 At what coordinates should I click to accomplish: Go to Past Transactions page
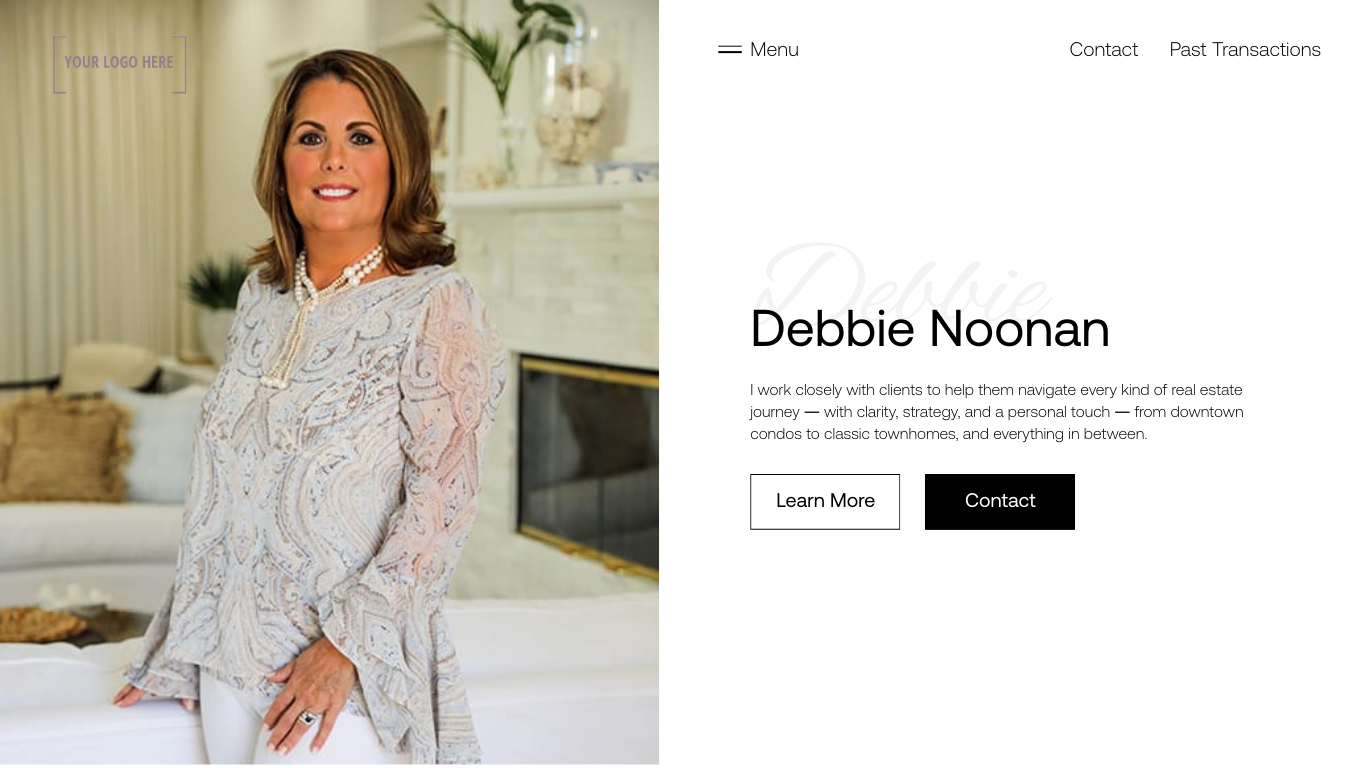pyautogui.click(x=1245, y=49)
